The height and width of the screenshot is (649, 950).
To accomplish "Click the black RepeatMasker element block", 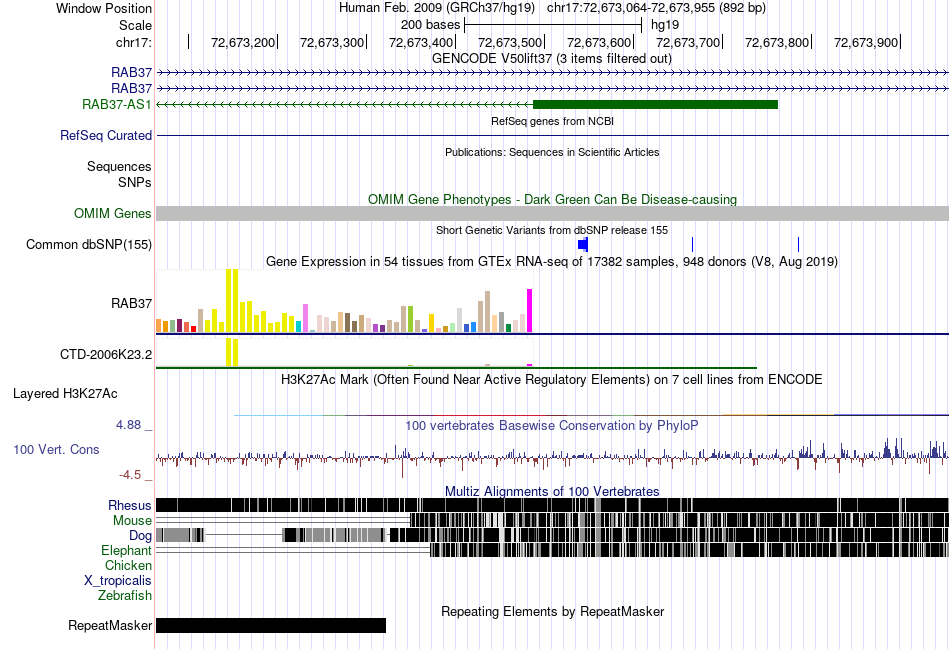I will tap(271, 625).
